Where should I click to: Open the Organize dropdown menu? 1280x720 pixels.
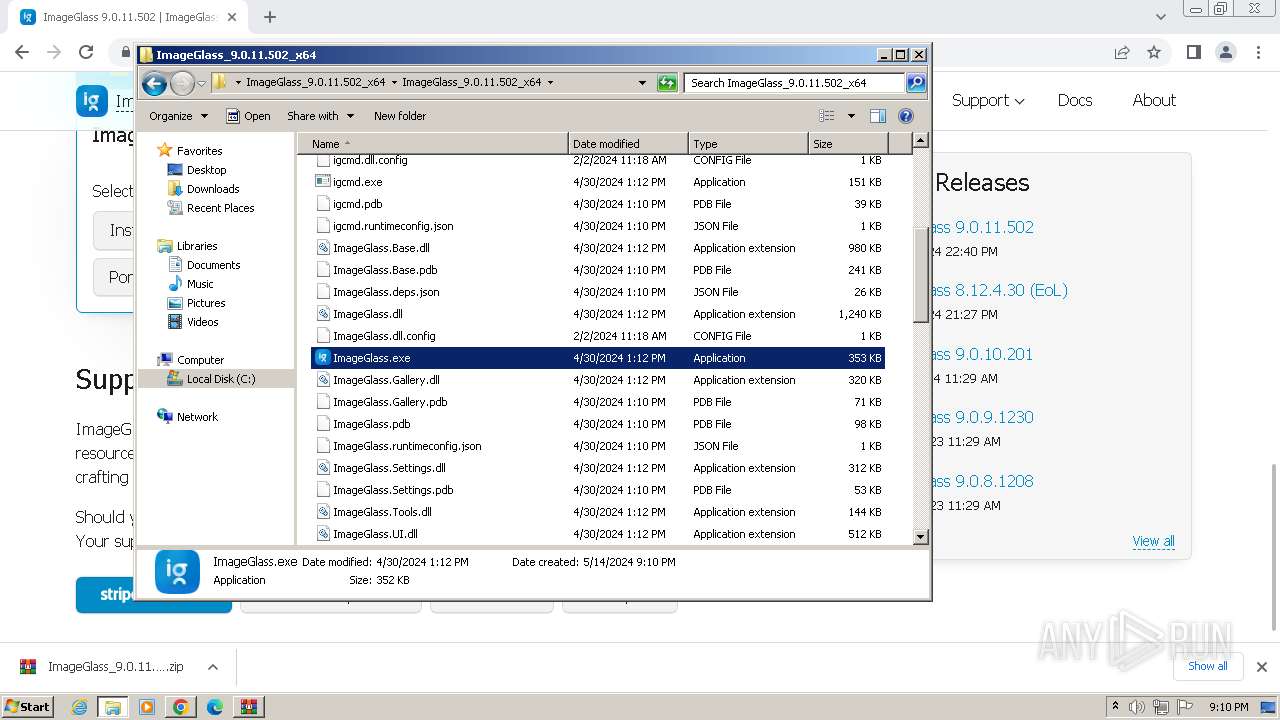coord(178,116)
